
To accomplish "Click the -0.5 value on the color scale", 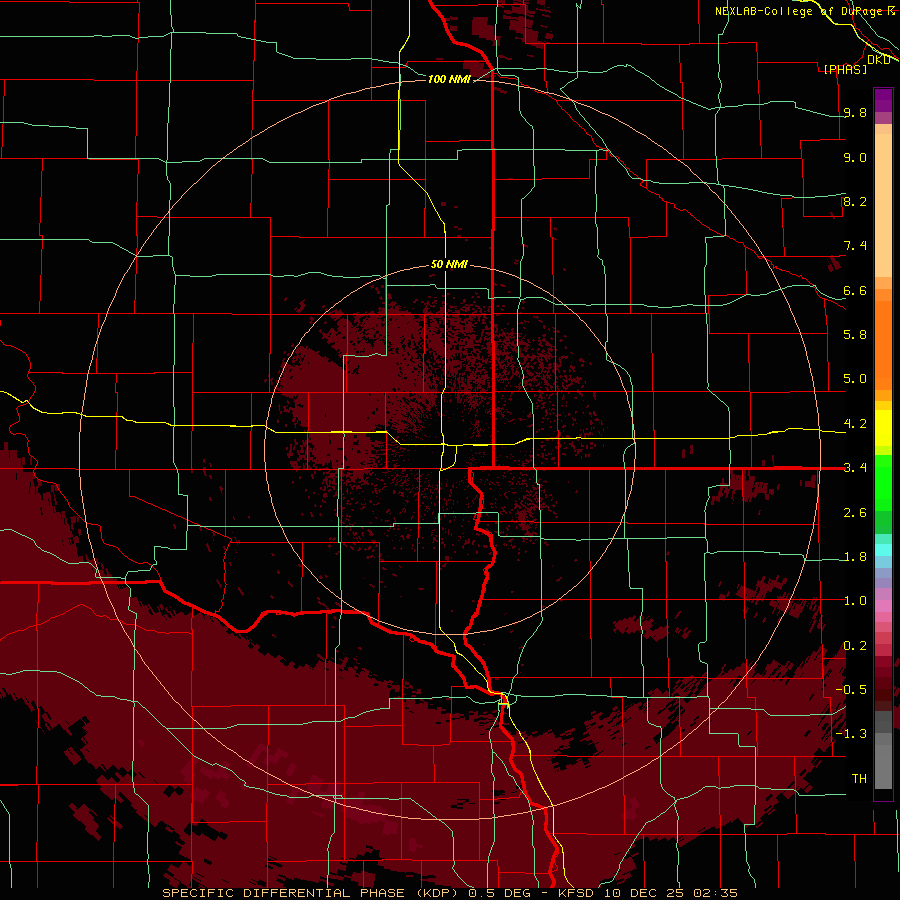I will 851,689.
